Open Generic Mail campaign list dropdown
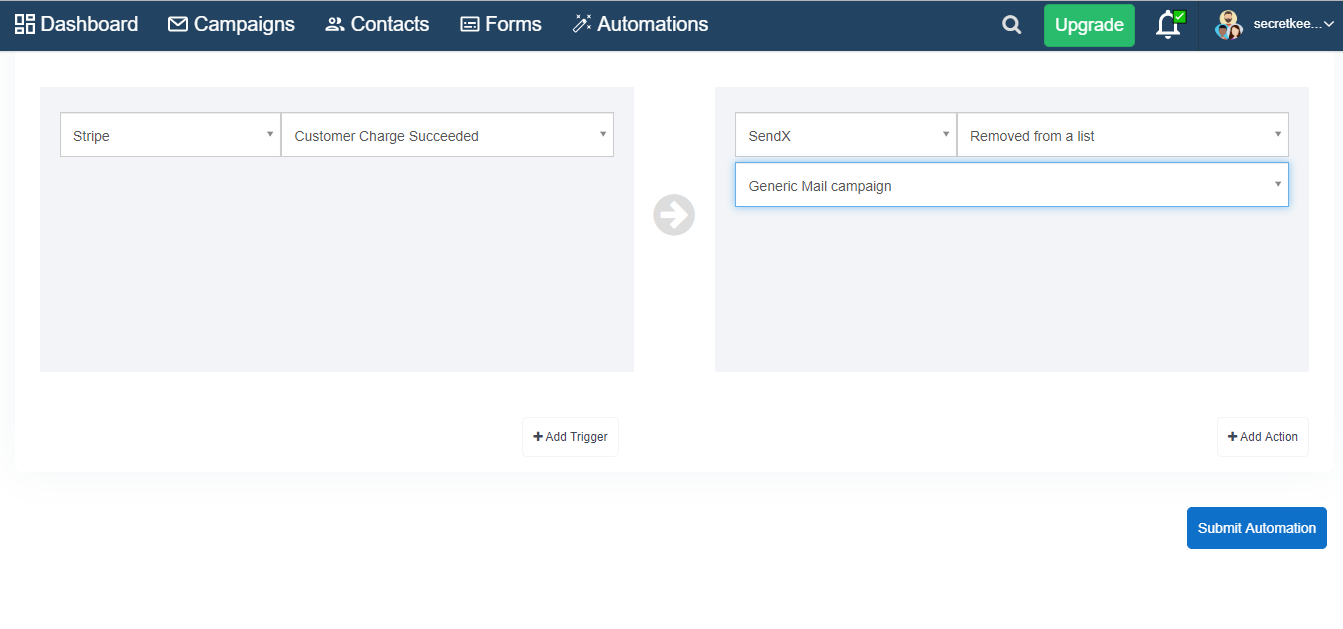 [x=1011, y=185]
